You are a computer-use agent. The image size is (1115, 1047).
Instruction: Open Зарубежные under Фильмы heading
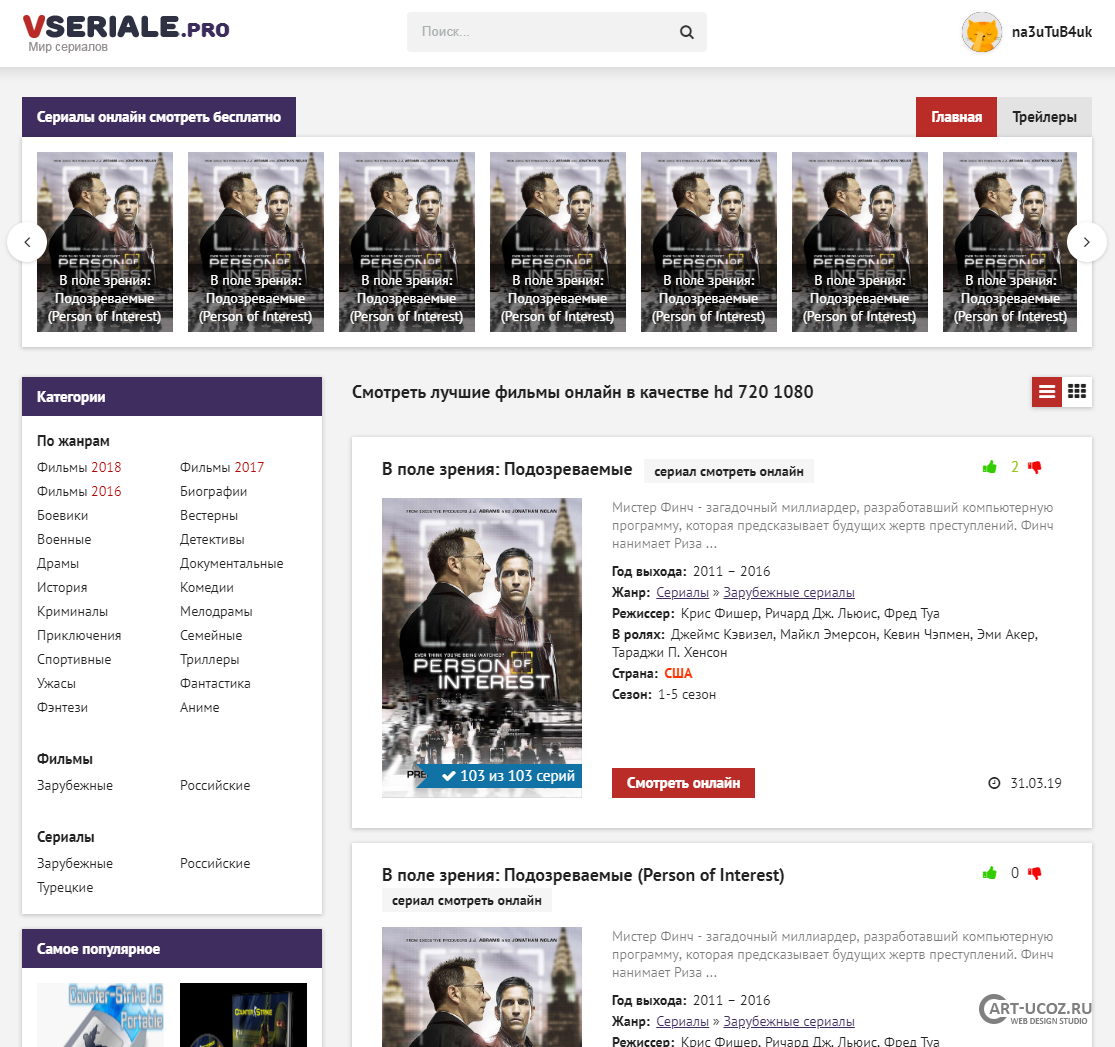point(75,786)
